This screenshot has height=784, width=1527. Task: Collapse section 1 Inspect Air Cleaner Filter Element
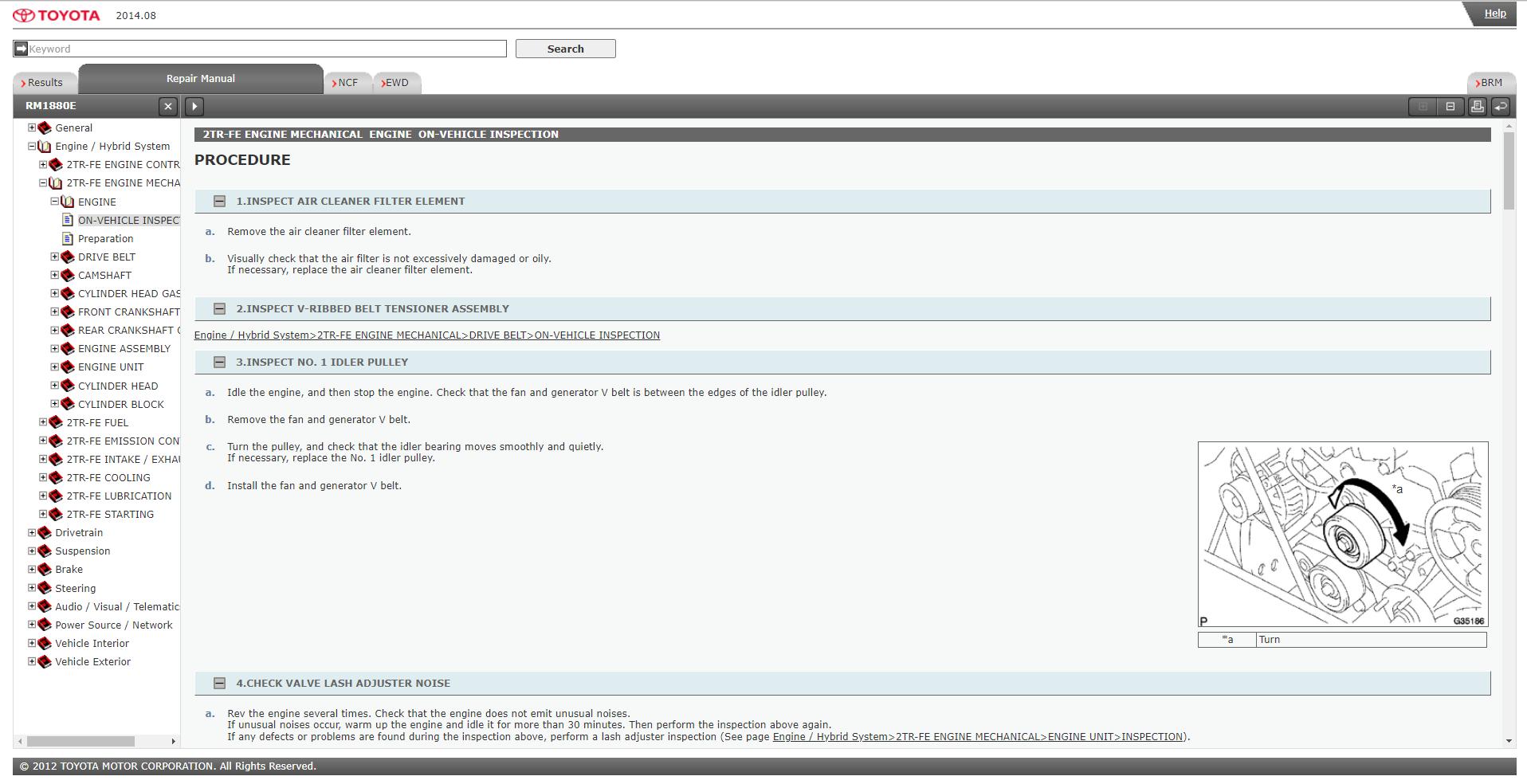point(219,202)
